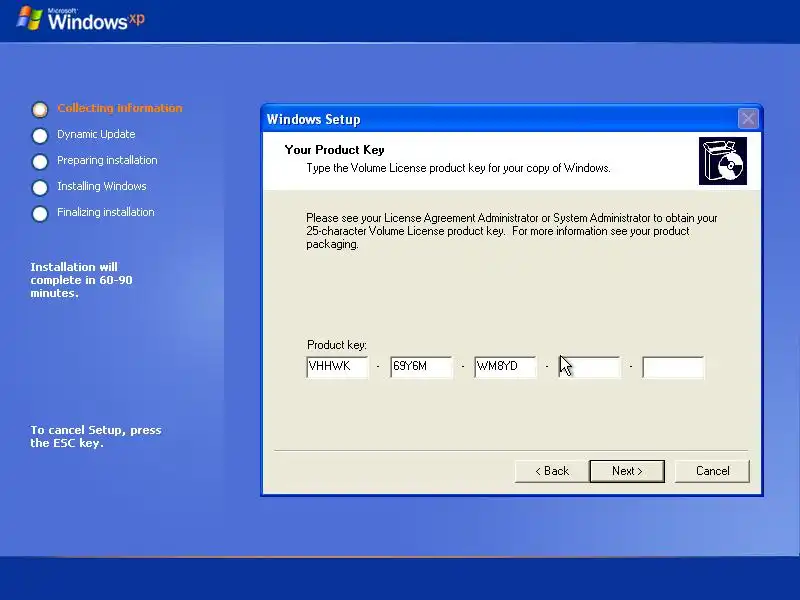800x600 pixels.
Task: Click the 'Type the Volume License product key' subtitle
Action: point(458,168)
